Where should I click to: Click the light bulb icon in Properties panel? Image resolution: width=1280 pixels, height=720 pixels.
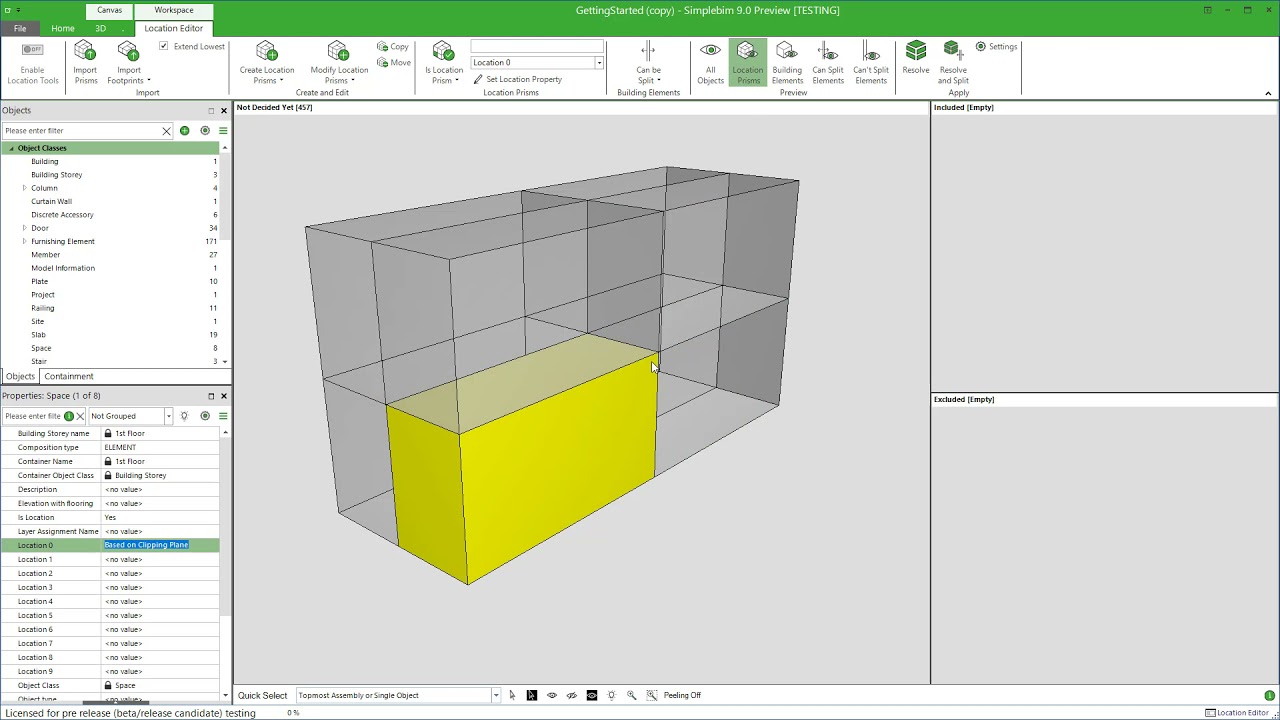185,416
